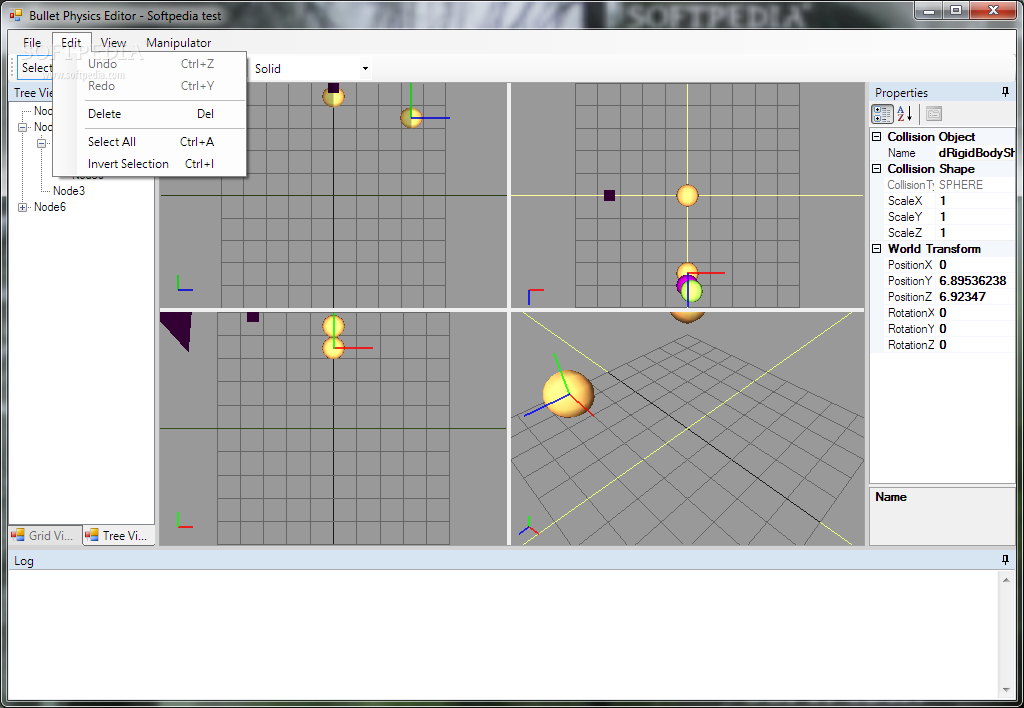
Task: Choose Select All in the Edit menu
Action: (x=150, y=142)
